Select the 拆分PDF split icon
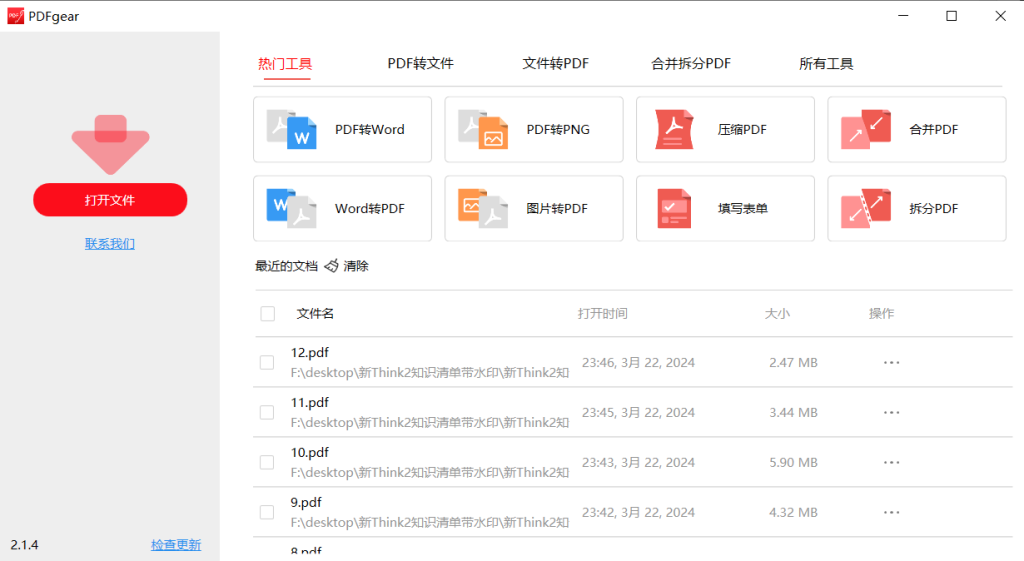This screenshot has width=1024, height=561. (866, 208)
